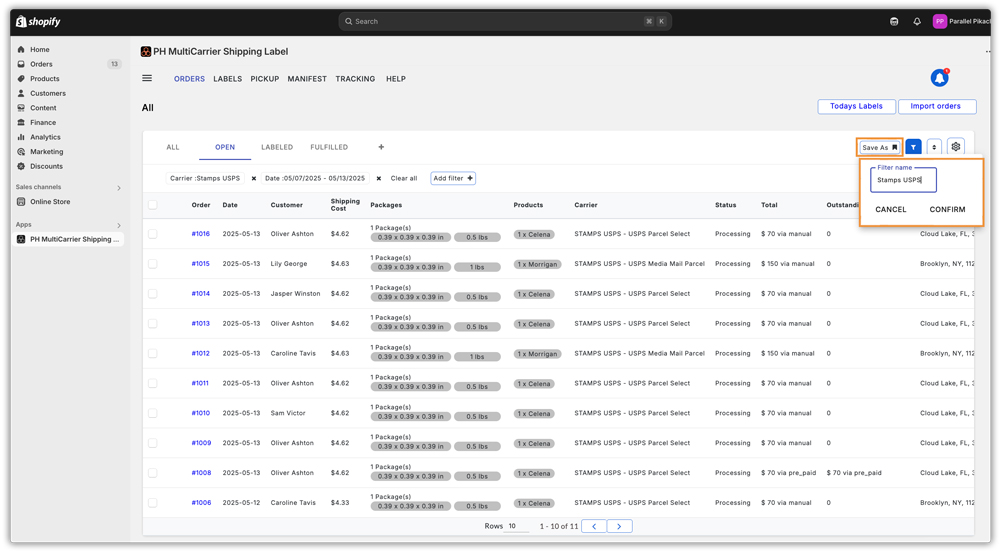Go to previous page of orders

[x=594, y=526]
